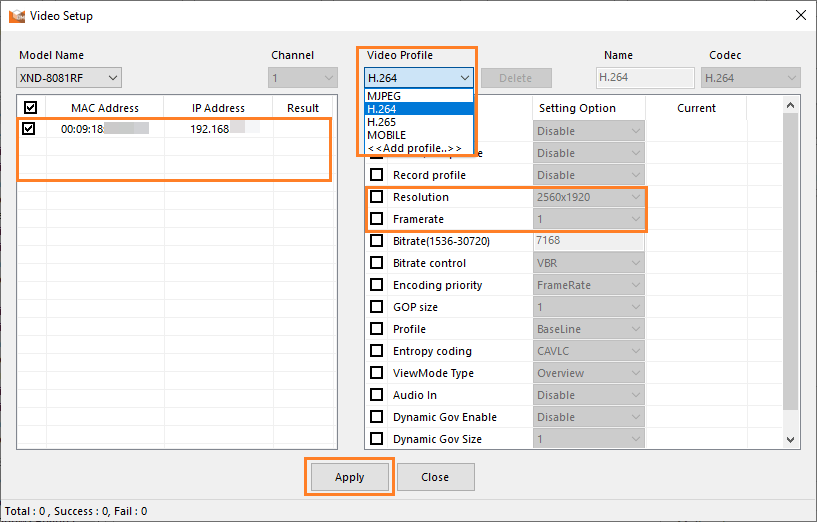Collapse the Video Profile dropdown showing H.264

[419, 78]
